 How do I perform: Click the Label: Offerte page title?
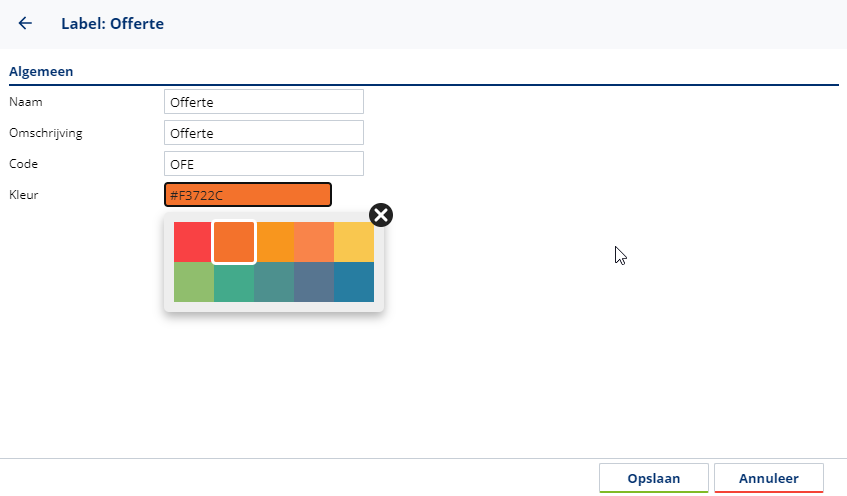(x=112, y=23)
